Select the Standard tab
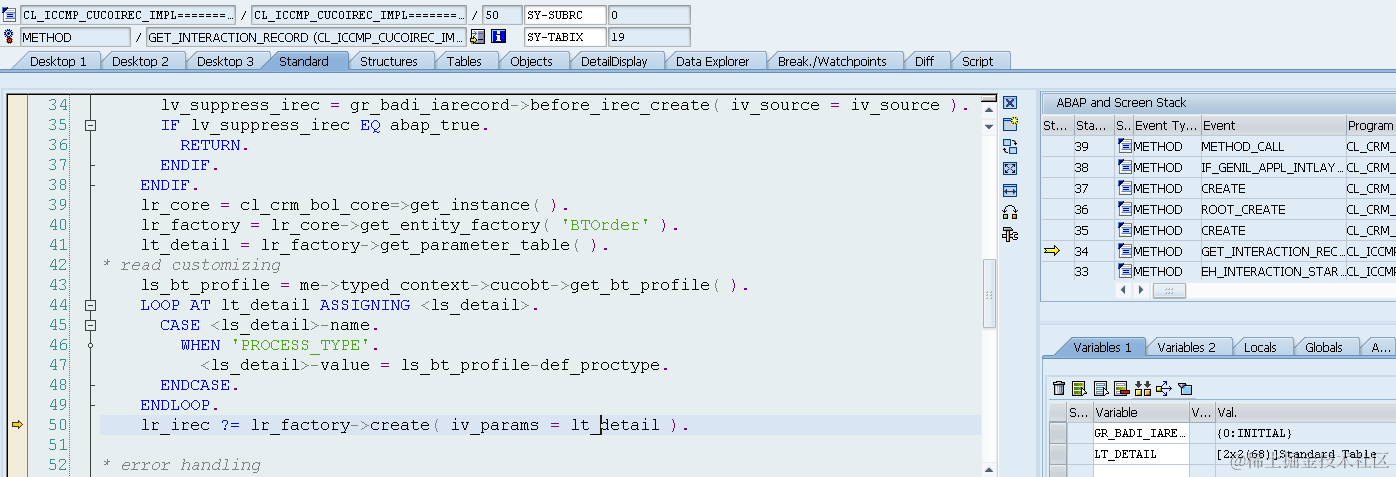Screen dimensions: 1396x477 tap(304, 61)
